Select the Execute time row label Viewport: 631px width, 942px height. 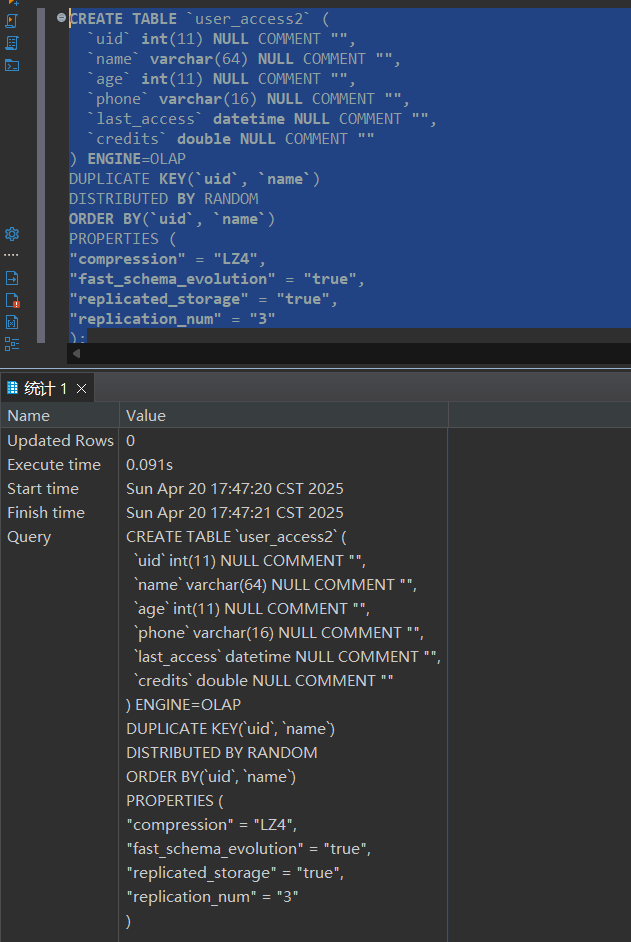[54, 464]
